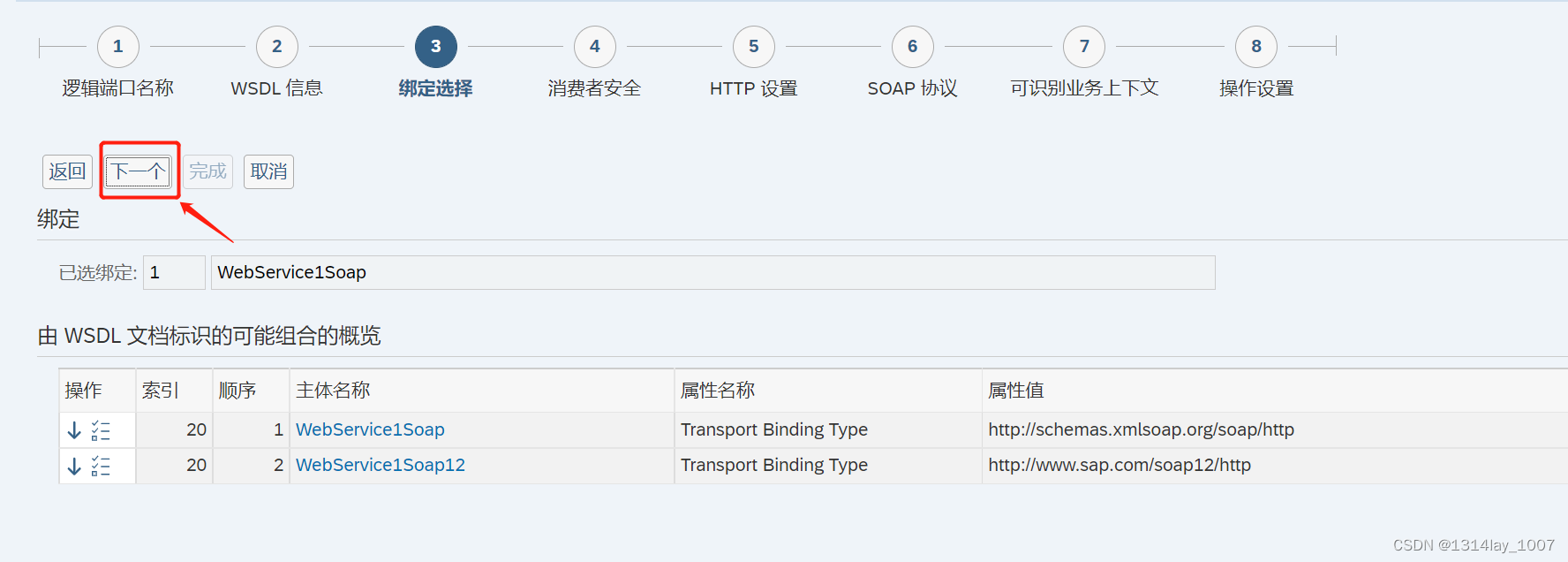Click the WebService1Soap binding name field

pos(713,272)
